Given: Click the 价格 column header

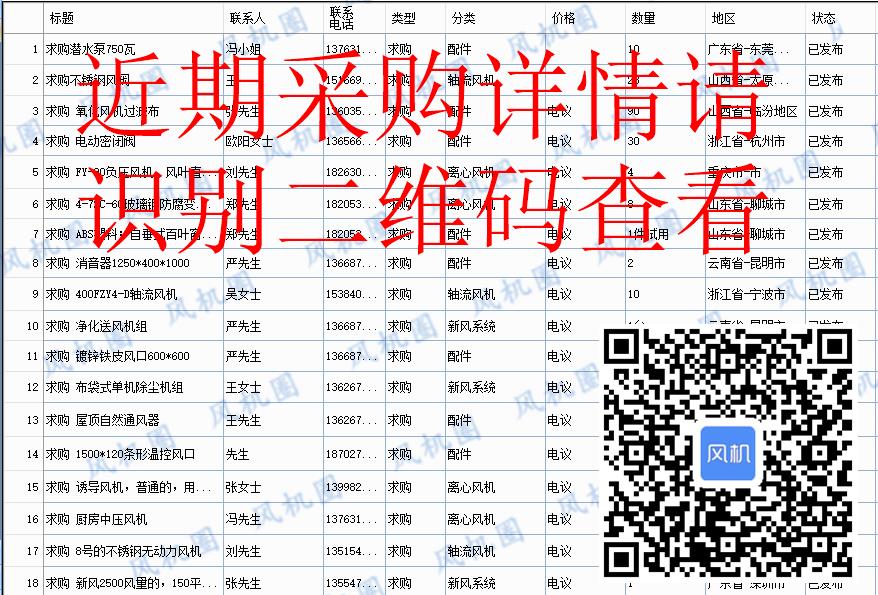Looking at the screenshot, I should (563, 18).
